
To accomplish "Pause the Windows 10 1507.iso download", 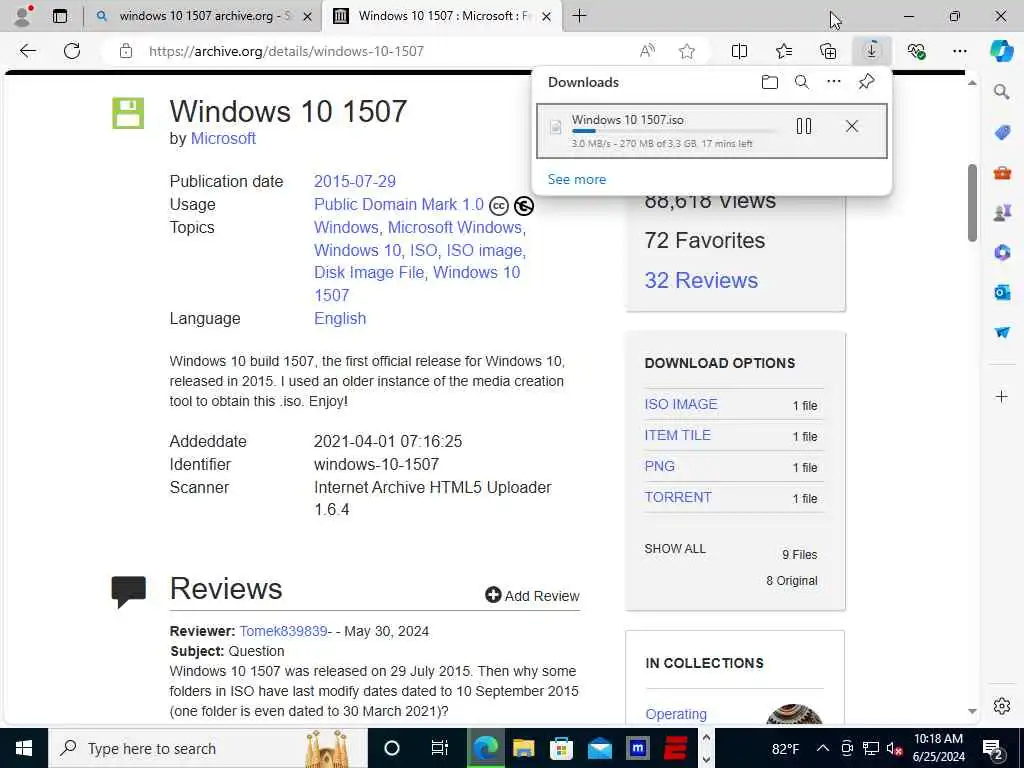I will point(804,126).
